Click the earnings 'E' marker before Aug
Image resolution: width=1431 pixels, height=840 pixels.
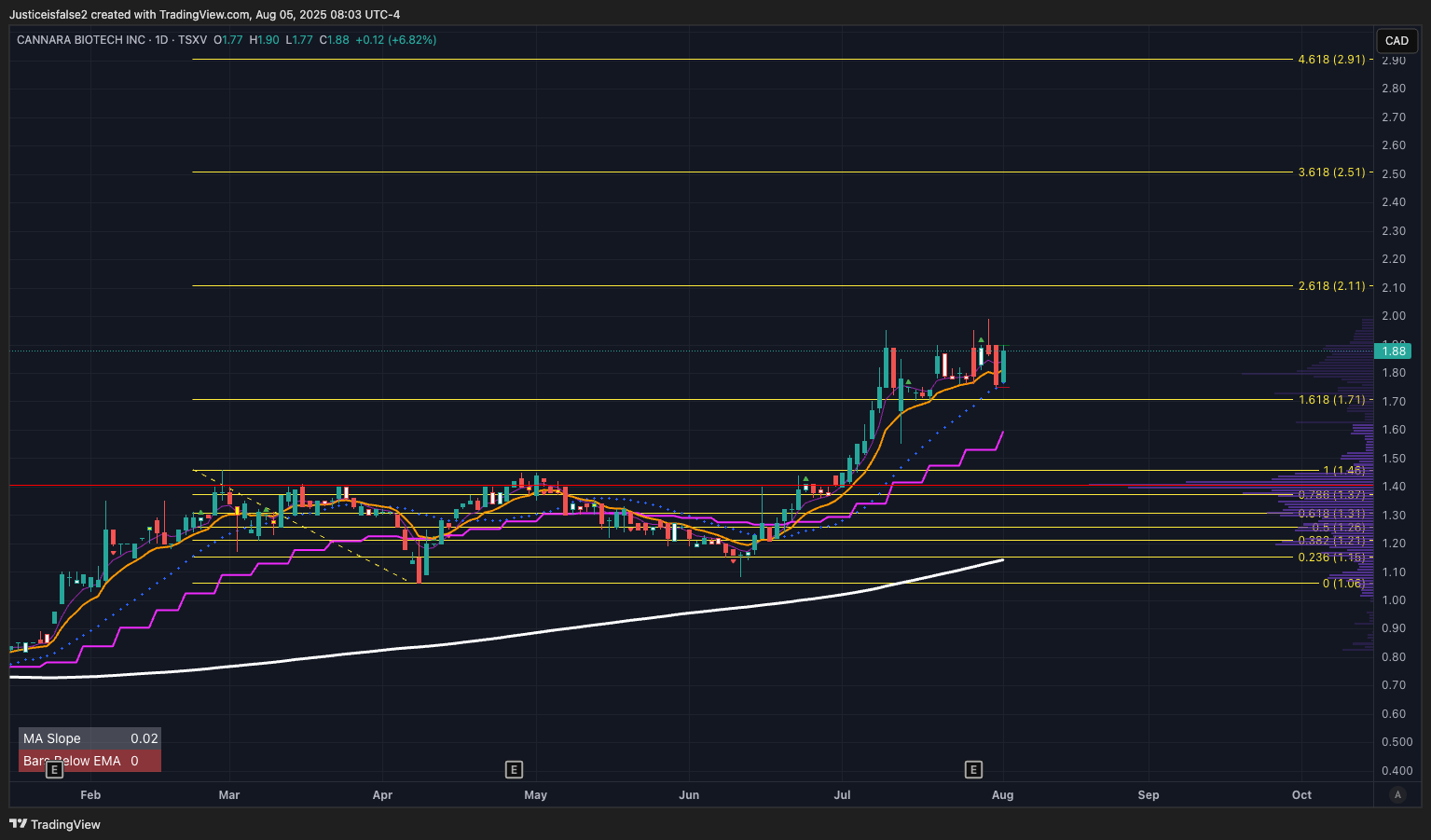[973, 769]
